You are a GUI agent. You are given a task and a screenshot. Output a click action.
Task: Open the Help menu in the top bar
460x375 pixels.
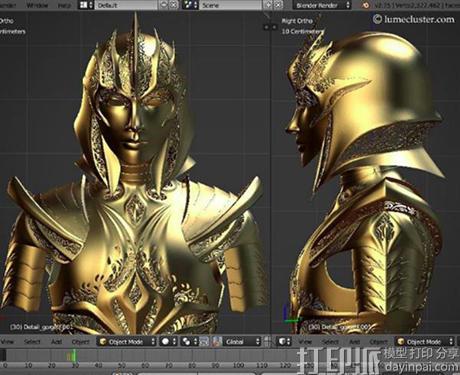(x=64, y=5)
